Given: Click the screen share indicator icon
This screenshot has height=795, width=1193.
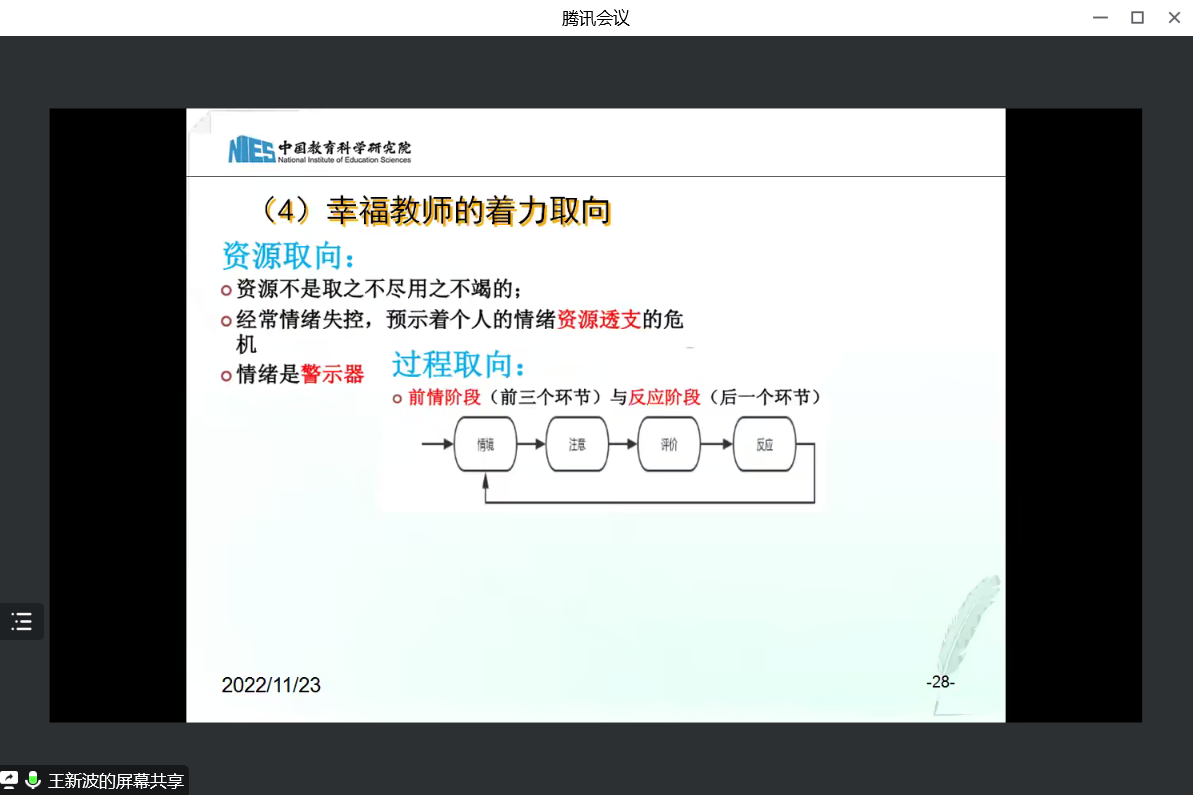Looking at the screenshot, I should tap(9, 780).
